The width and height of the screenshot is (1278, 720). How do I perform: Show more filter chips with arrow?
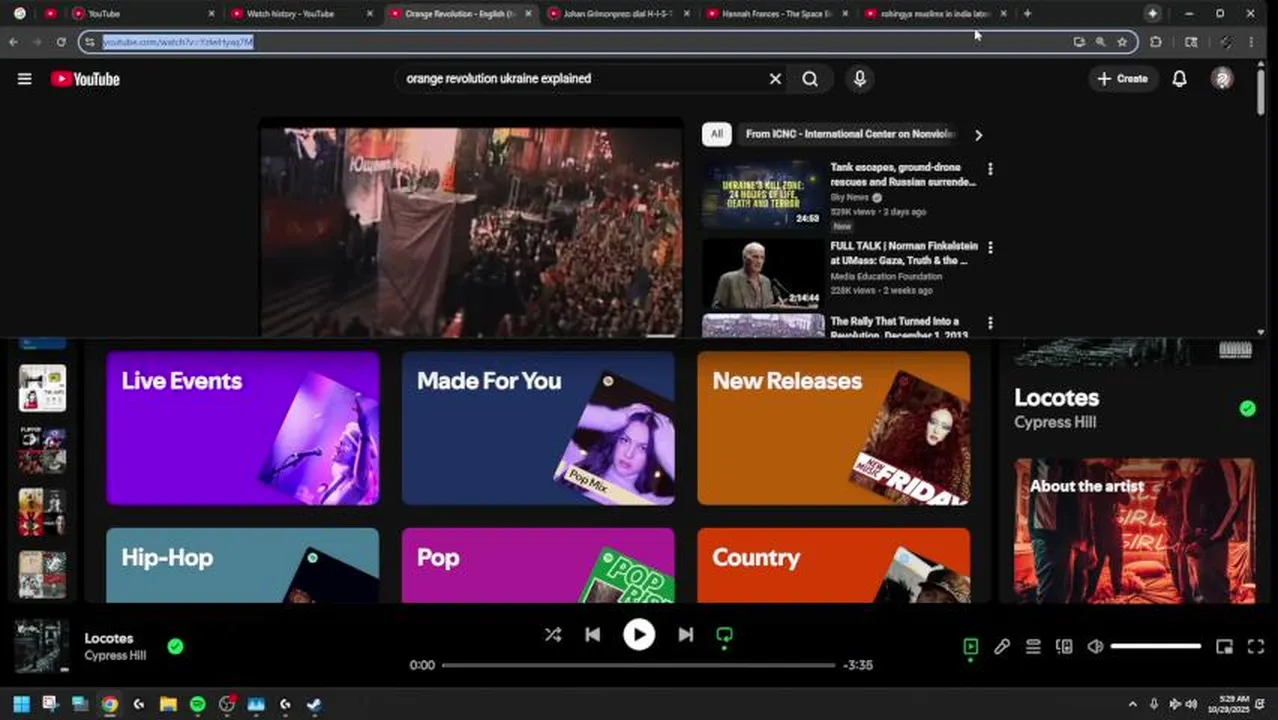click(x=978, y=134)
